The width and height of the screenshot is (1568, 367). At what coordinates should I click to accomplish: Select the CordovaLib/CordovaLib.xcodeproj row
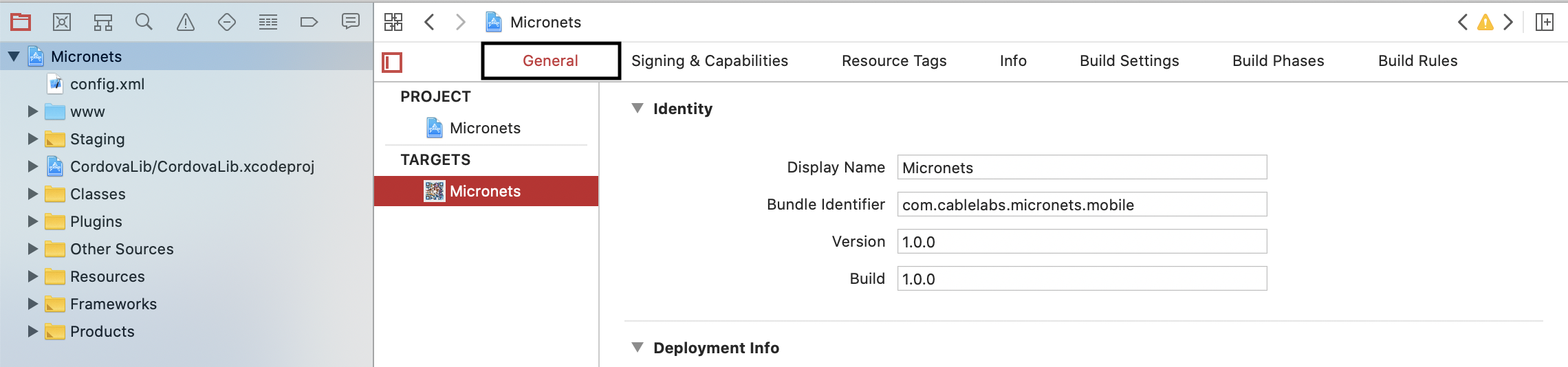point(186,166)
